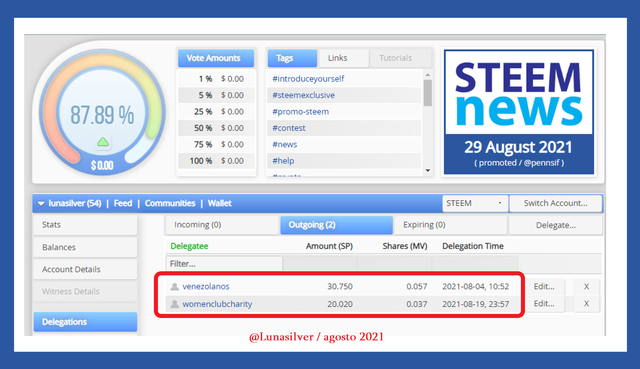Expand the lunasilver account arrow menu
640x369 pixels.
tap(41, 203)
